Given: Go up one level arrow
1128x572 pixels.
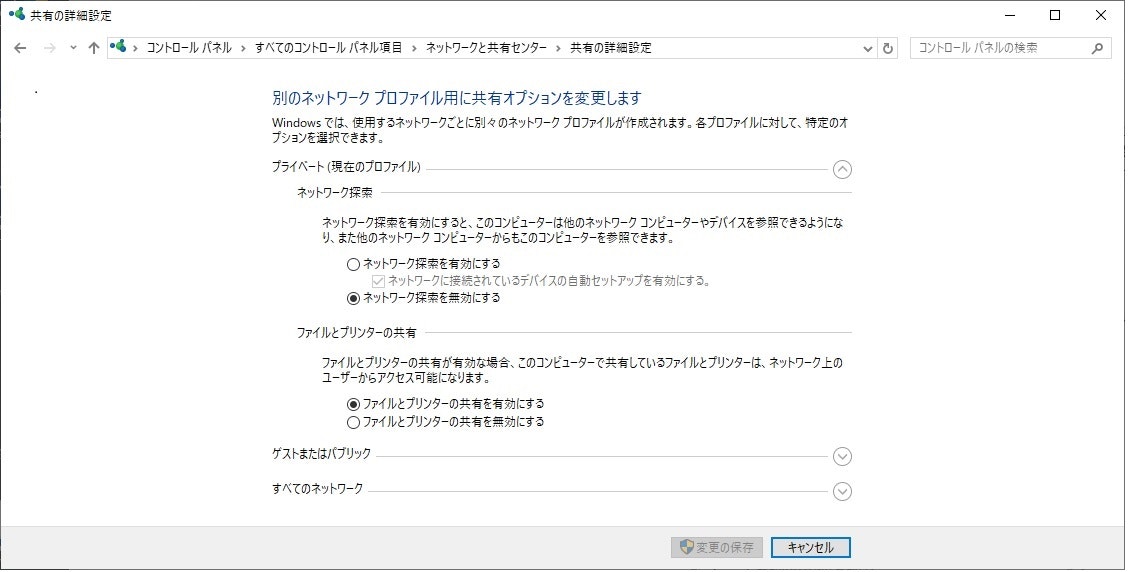Looking at the screenshot, I should click(x=94, y=48).
